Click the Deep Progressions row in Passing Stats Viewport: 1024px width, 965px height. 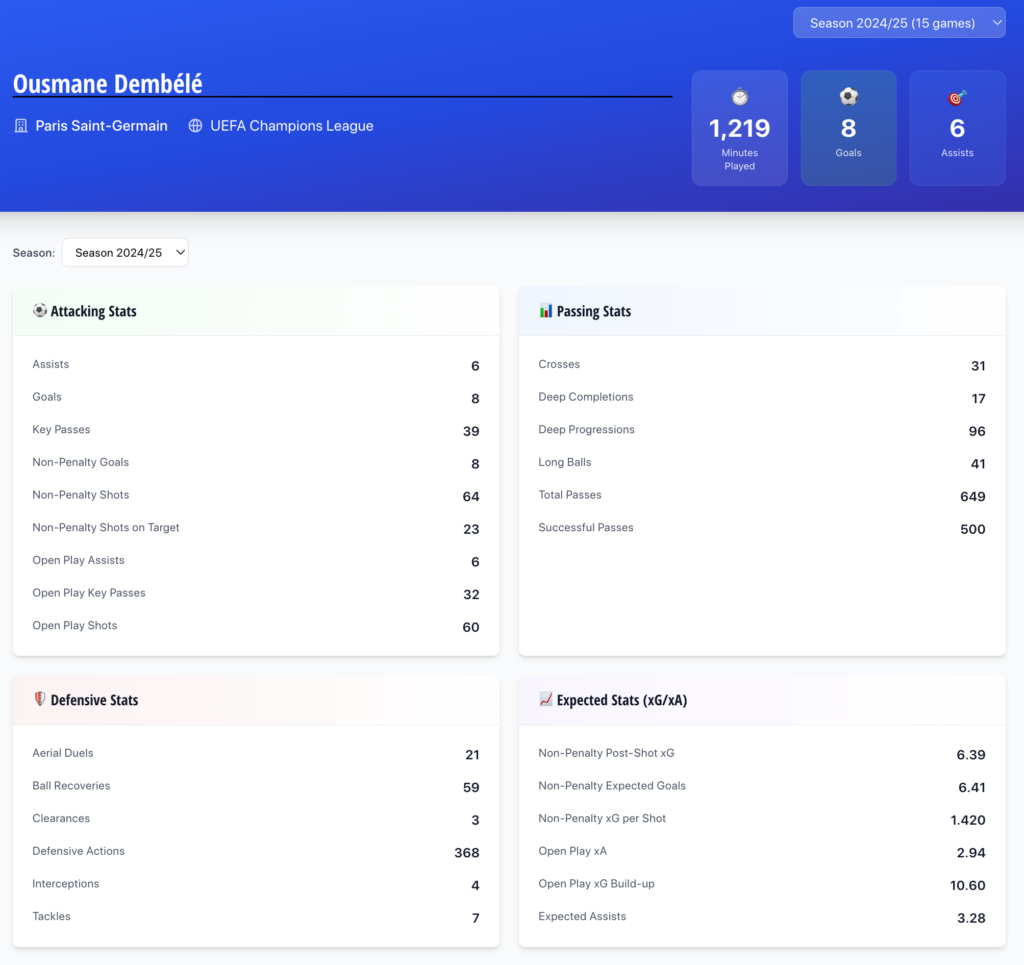click(761, 430)
